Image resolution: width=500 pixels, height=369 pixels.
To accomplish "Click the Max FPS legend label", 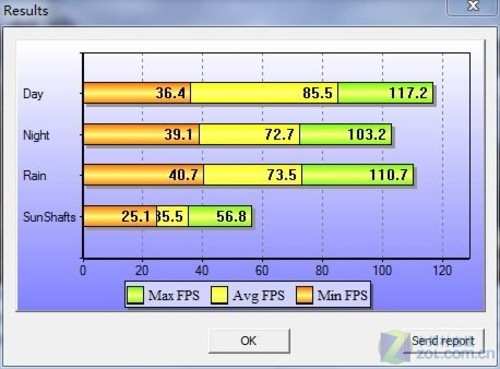I will tap(174, 295).
